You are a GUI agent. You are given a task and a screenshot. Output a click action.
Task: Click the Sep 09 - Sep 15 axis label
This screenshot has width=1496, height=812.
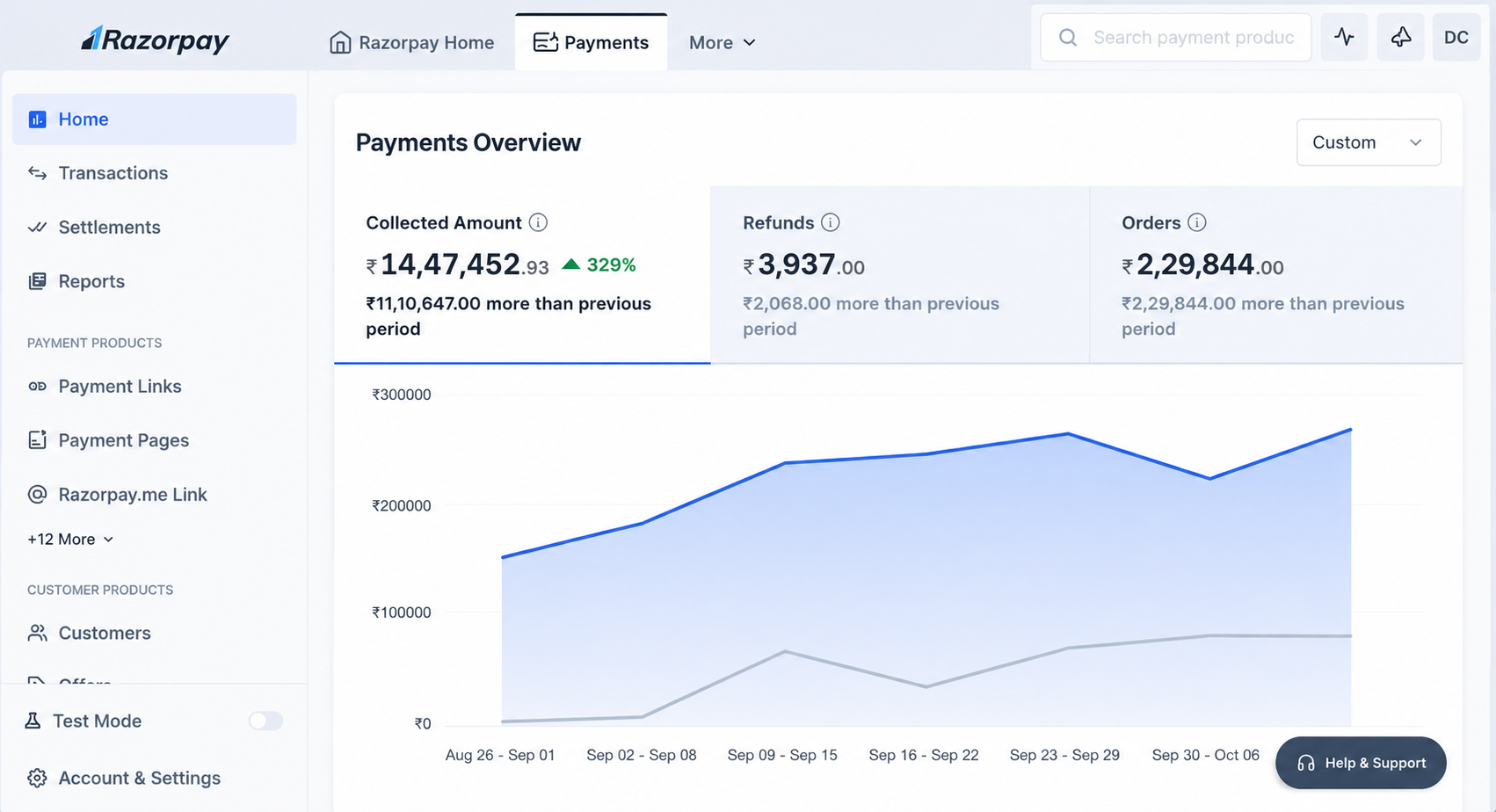pos(782,755)
